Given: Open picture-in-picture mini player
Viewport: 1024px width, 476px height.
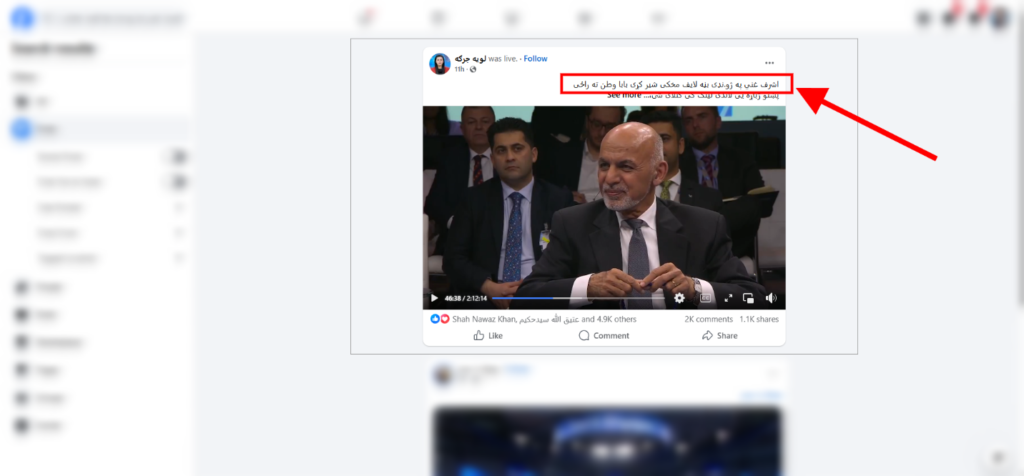Looking at the screenshot, I should [x=748, y=298].
